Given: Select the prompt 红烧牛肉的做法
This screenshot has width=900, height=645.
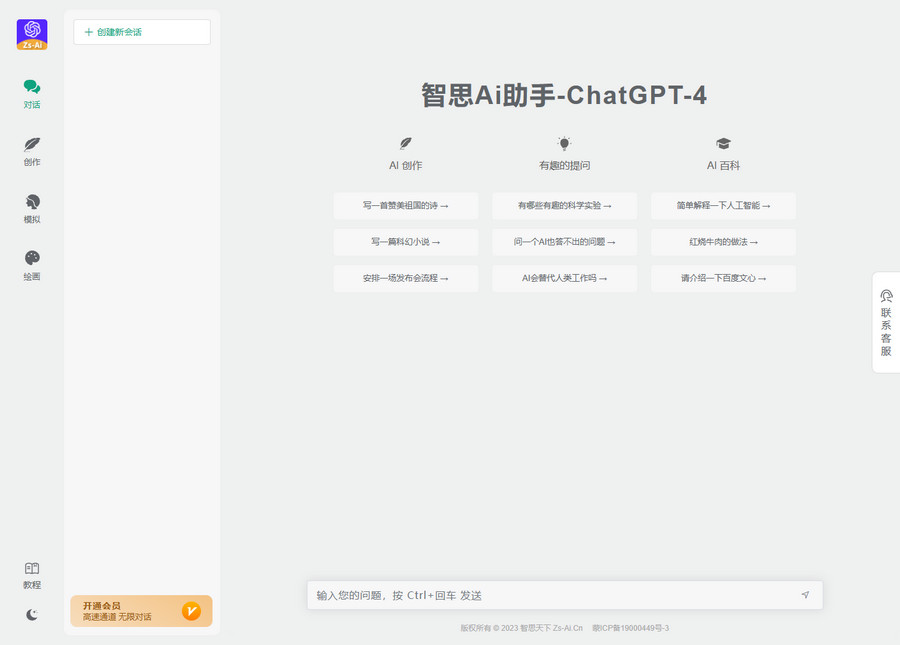Looking at the screenshot, I should [723, 242].
